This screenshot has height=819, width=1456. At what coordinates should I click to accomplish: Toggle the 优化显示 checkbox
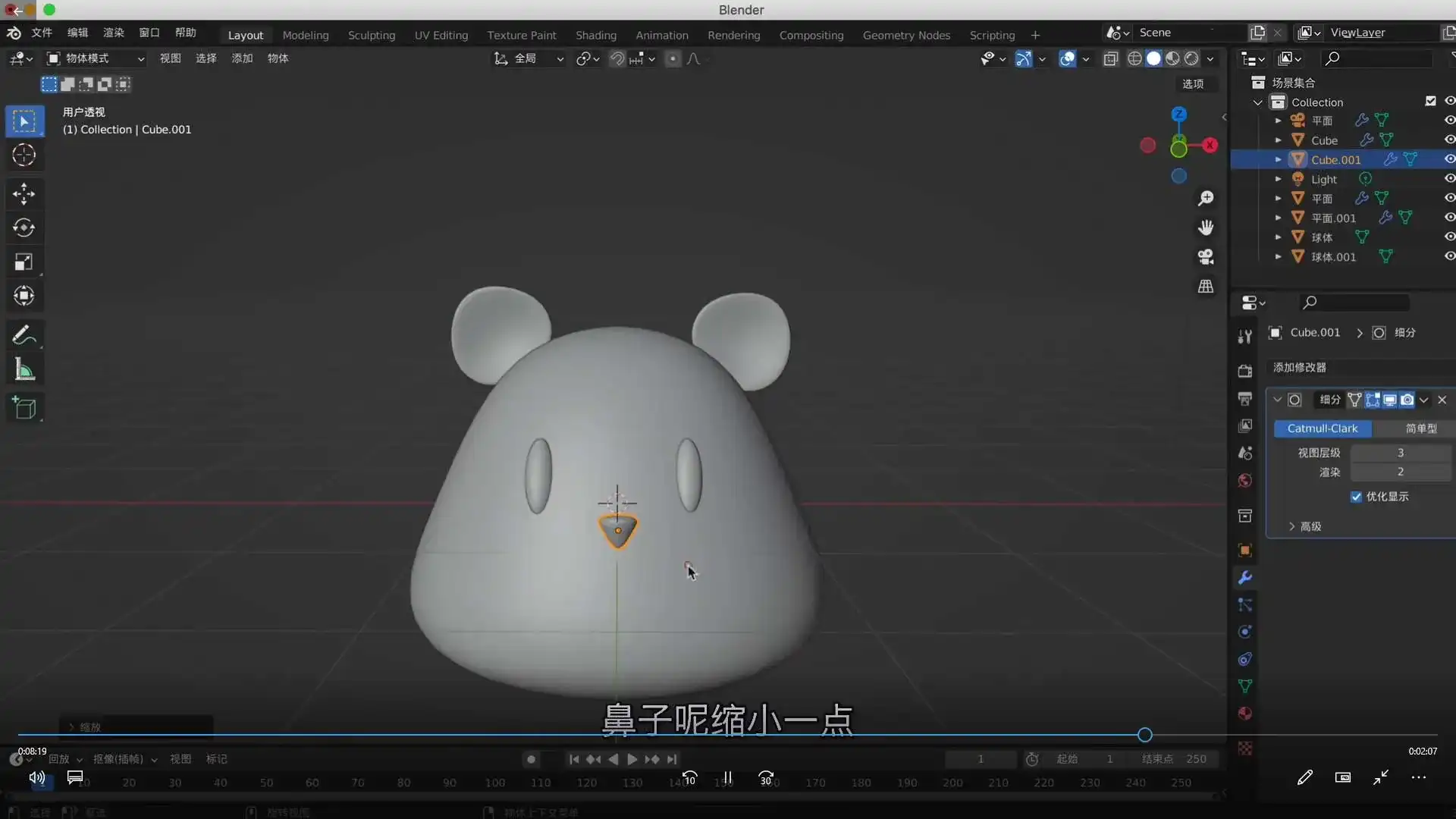coord(1356,497)
